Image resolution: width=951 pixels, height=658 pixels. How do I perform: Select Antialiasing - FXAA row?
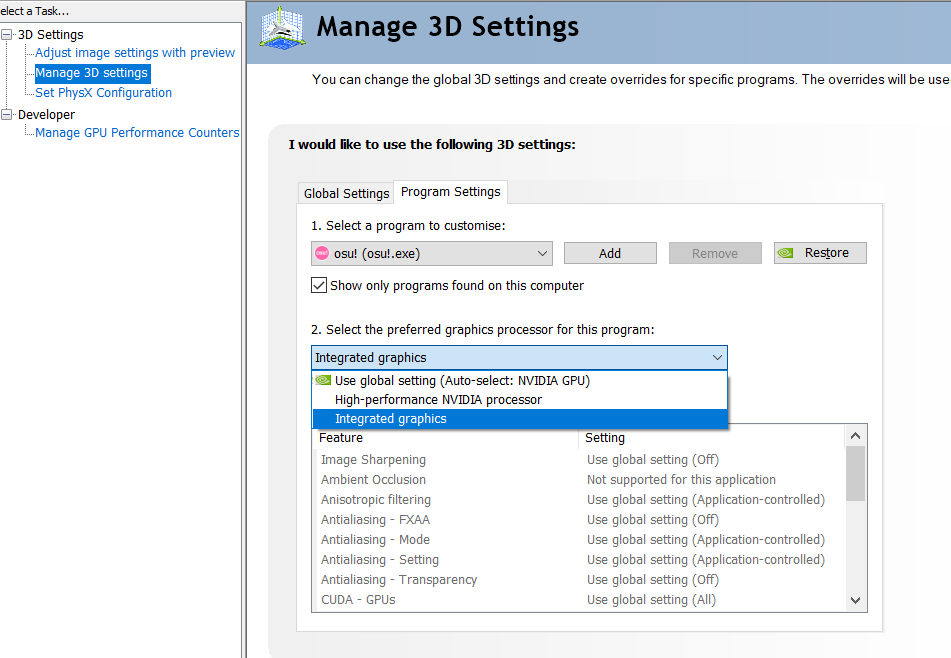click(579, 520)
